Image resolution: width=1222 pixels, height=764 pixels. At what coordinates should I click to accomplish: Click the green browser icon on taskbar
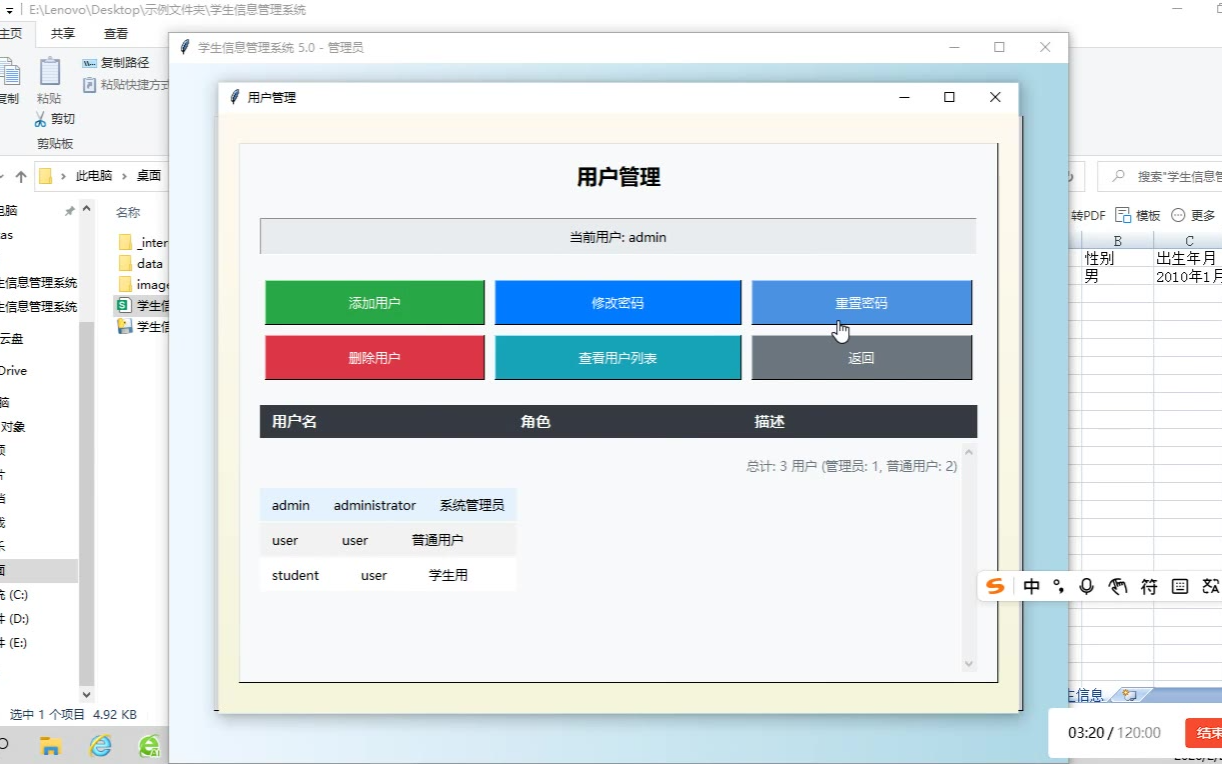coord(149,745)
